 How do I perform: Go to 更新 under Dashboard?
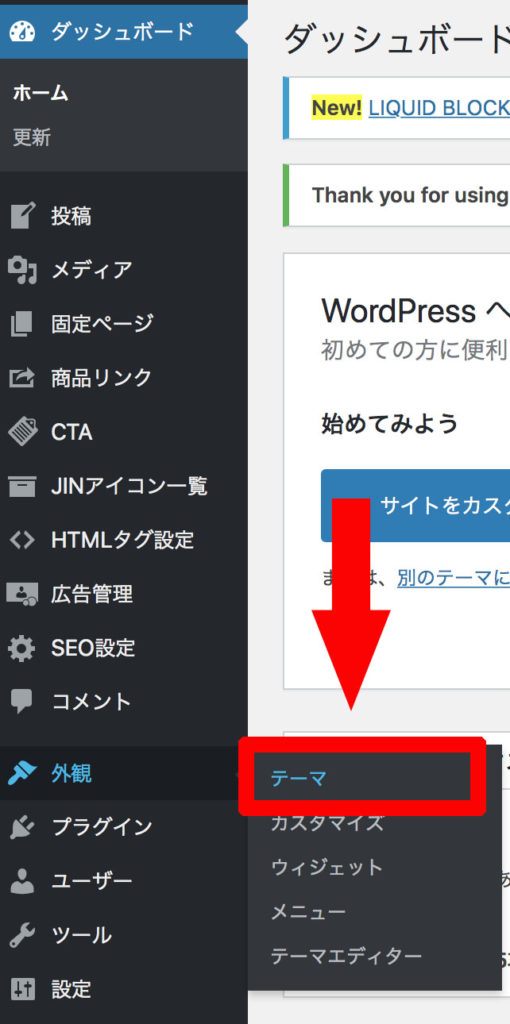(32, 138)
